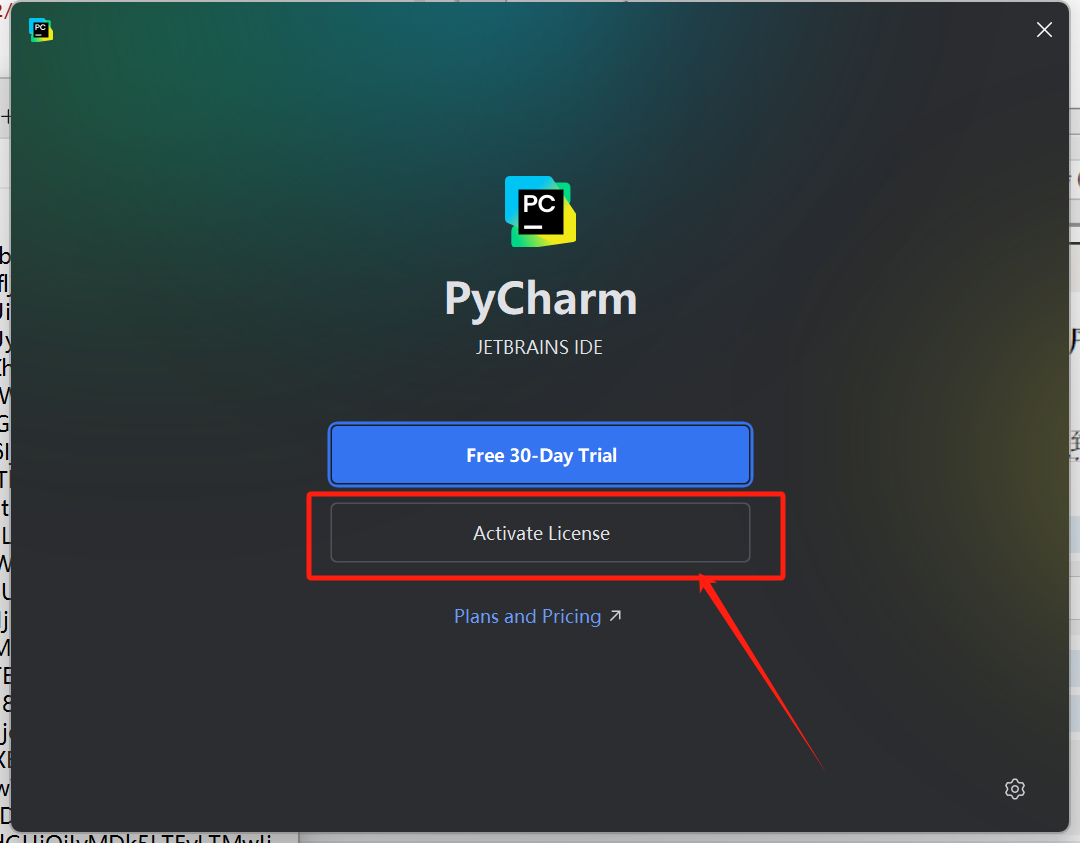The image size is (1080, 843).
Task: Click the background window strip right of dialog
Action: coord(1074,482)
